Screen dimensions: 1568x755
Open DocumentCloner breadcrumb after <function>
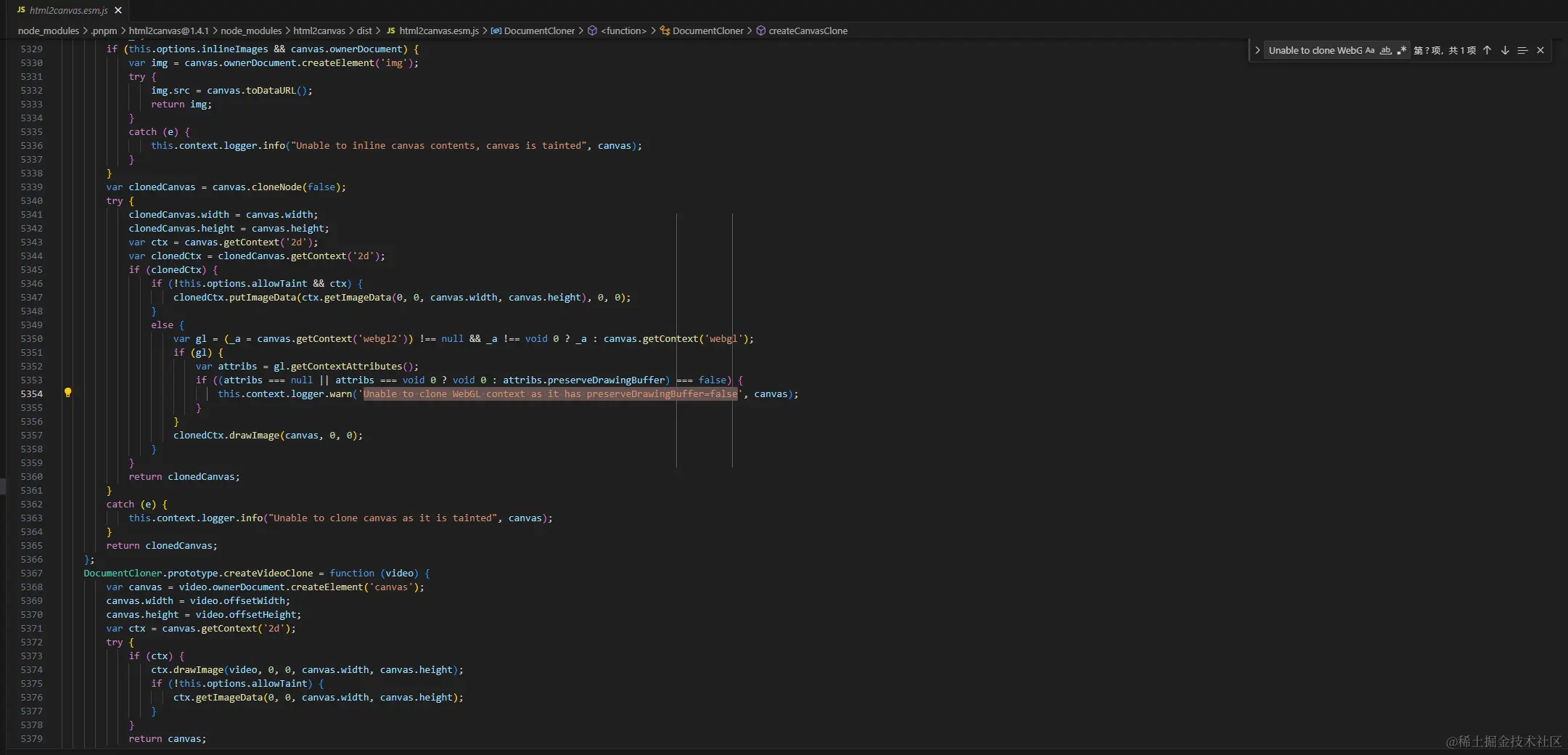coord(702,30)
